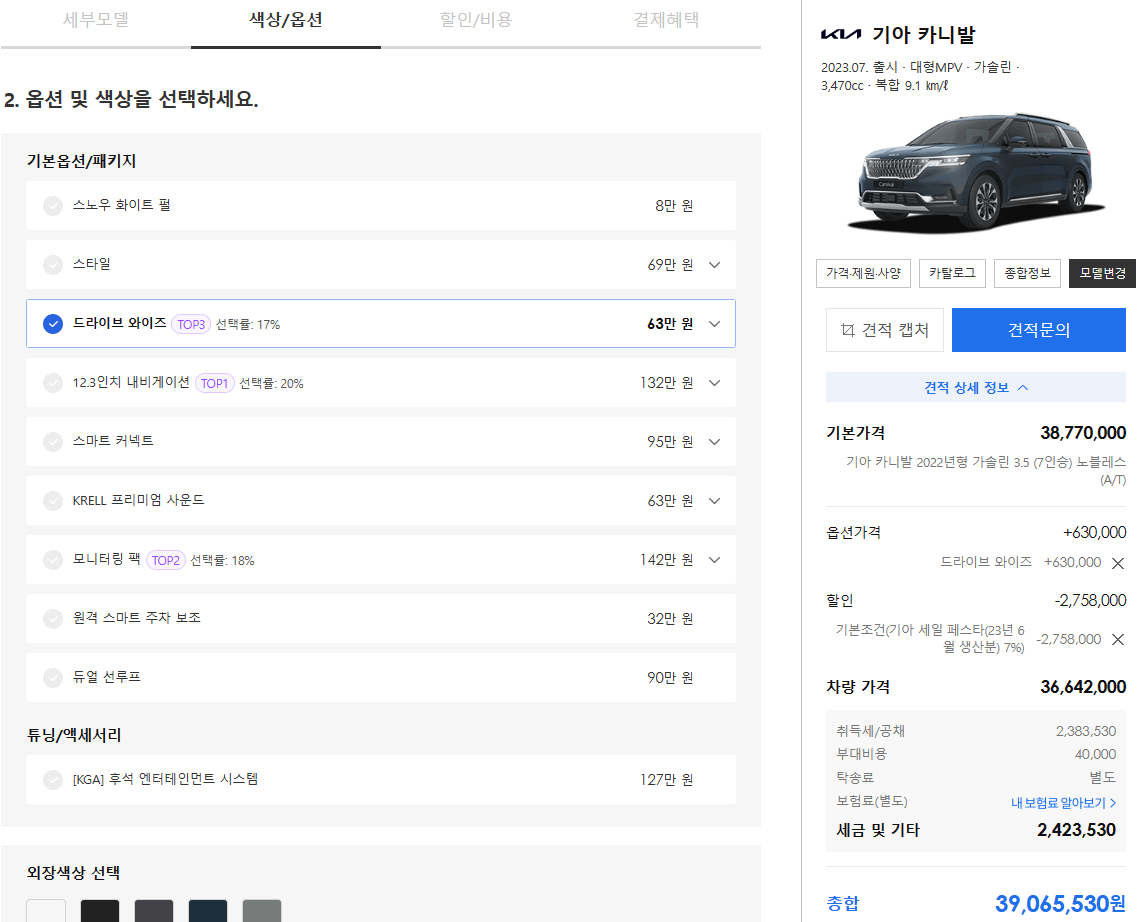Image resolution: width=1140 pixels, height=922 pixels.
Task: Collapse 견적 상세 정보 chevron
Action: [1023, 388]
